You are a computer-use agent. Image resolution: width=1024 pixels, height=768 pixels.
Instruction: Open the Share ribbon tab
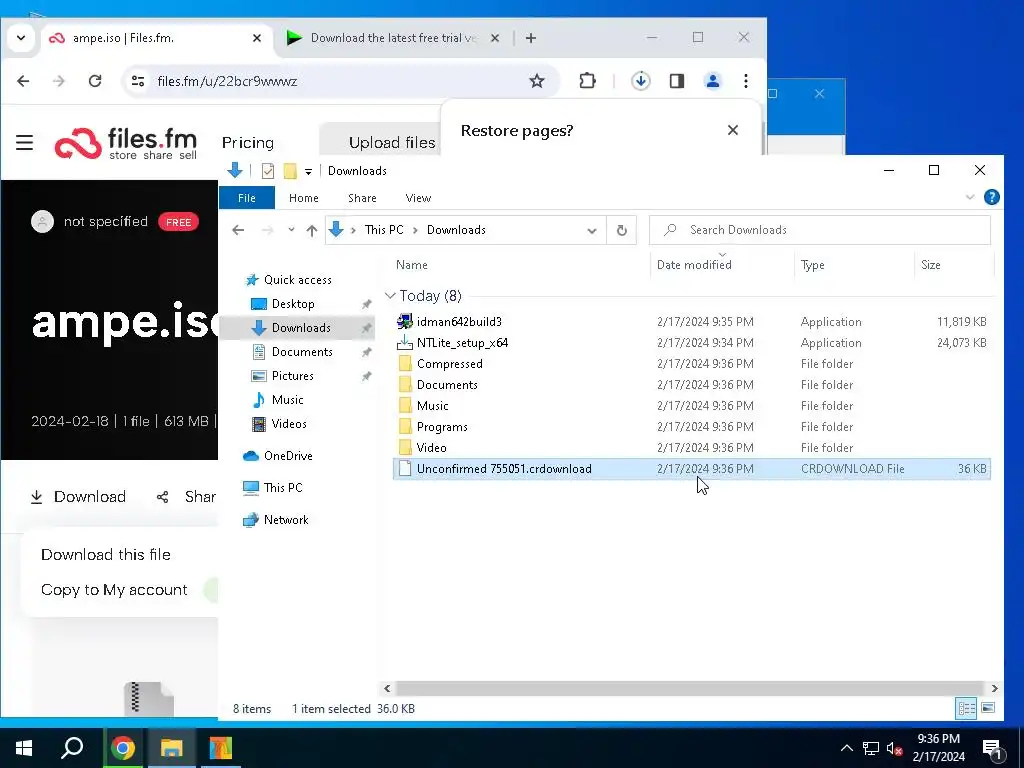[x=362, y=198]
